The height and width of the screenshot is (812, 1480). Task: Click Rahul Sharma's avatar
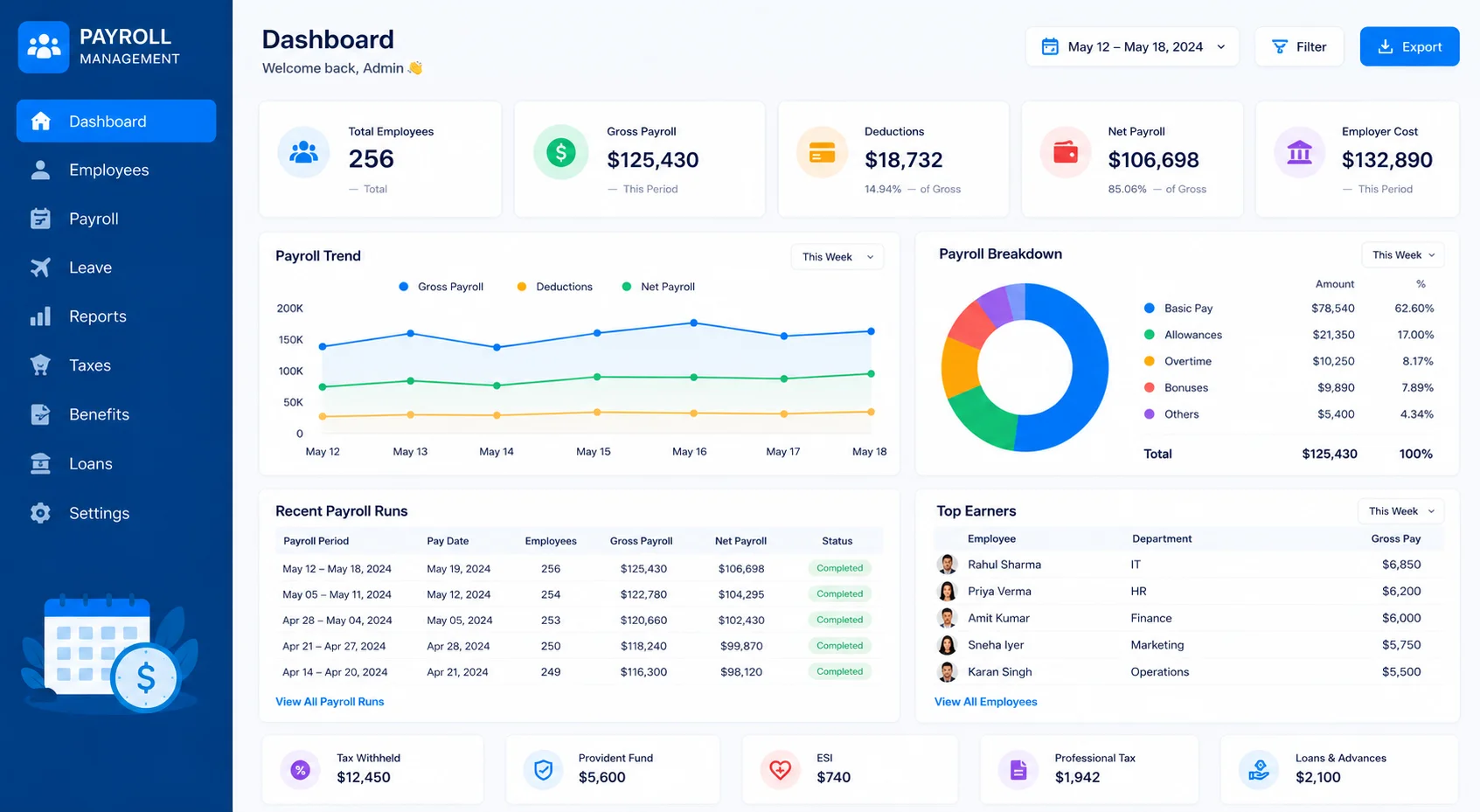pyautogui.click(x=947, y=565)
